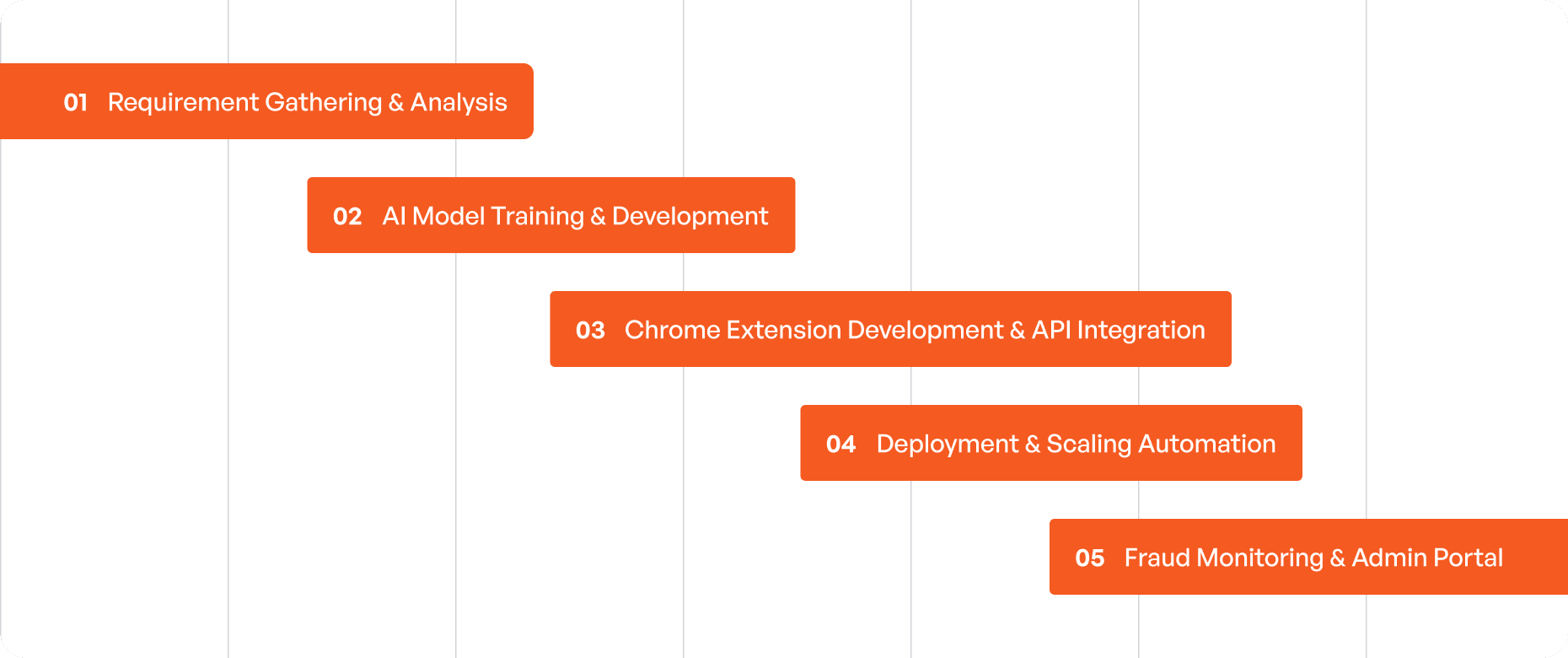Click "Admin Portal" text in phase 05
The image size is (1568, 658).
coord(1427,558)
